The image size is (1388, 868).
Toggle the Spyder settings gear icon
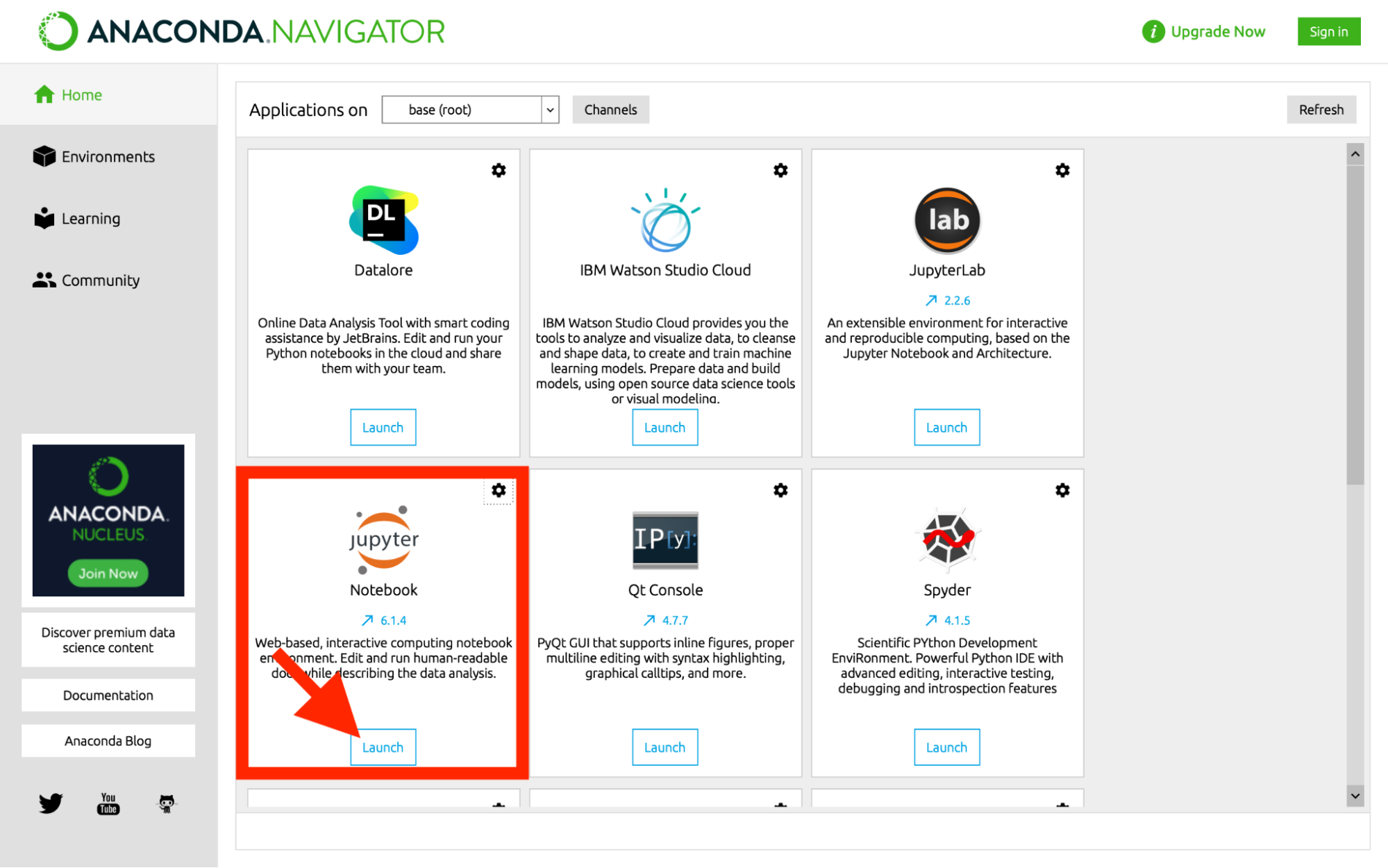point(1062,490)
